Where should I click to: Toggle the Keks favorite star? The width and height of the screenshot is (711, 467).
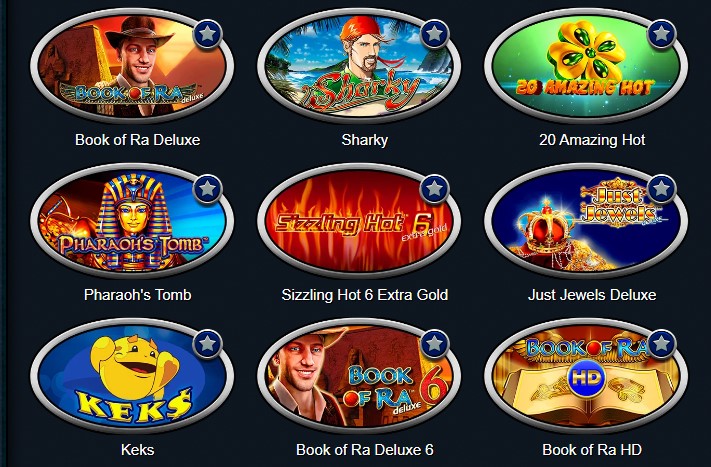(207, 344)
